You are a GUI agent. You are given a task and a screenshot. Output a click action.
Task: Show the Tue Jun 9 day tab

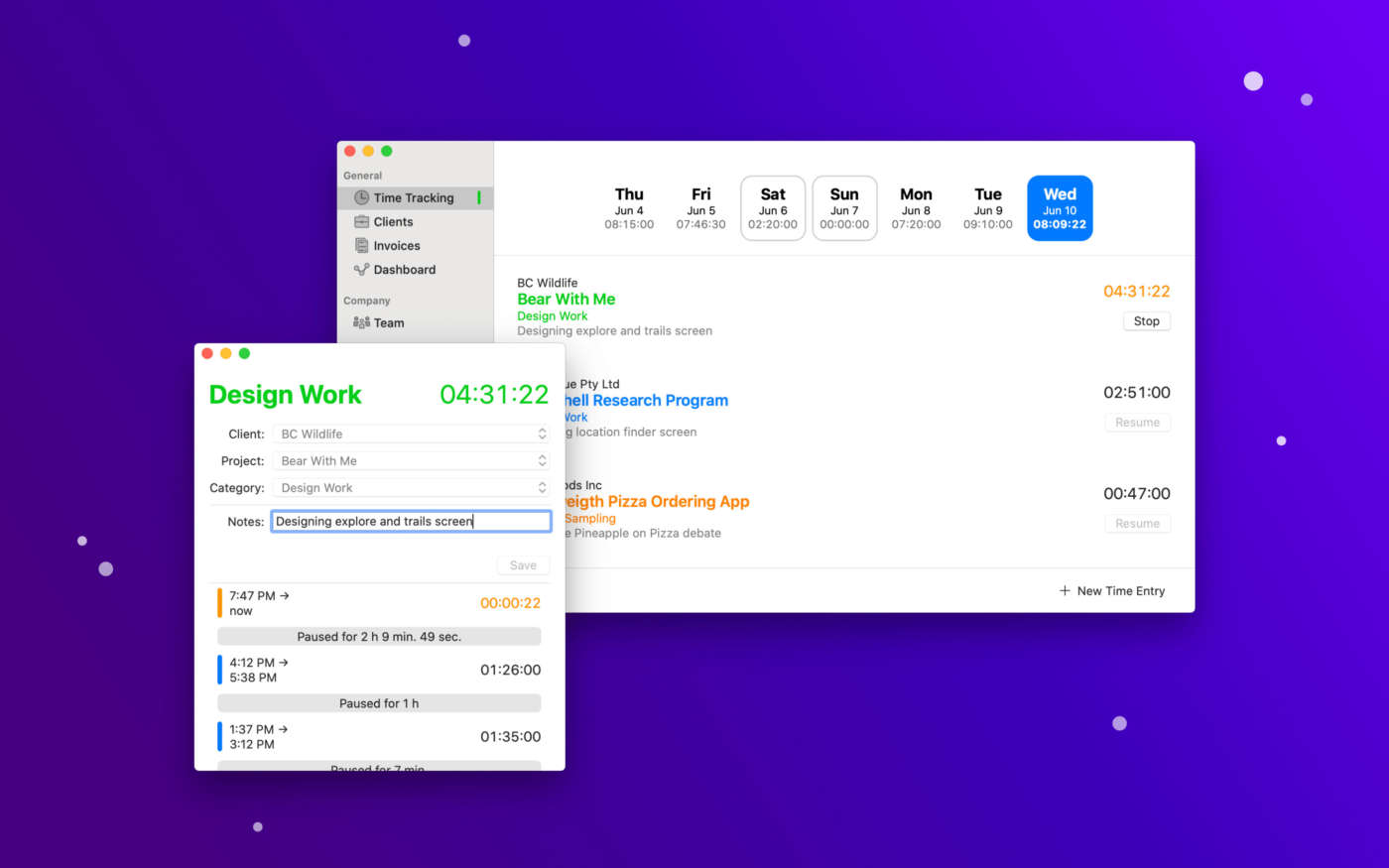point(988,208)
